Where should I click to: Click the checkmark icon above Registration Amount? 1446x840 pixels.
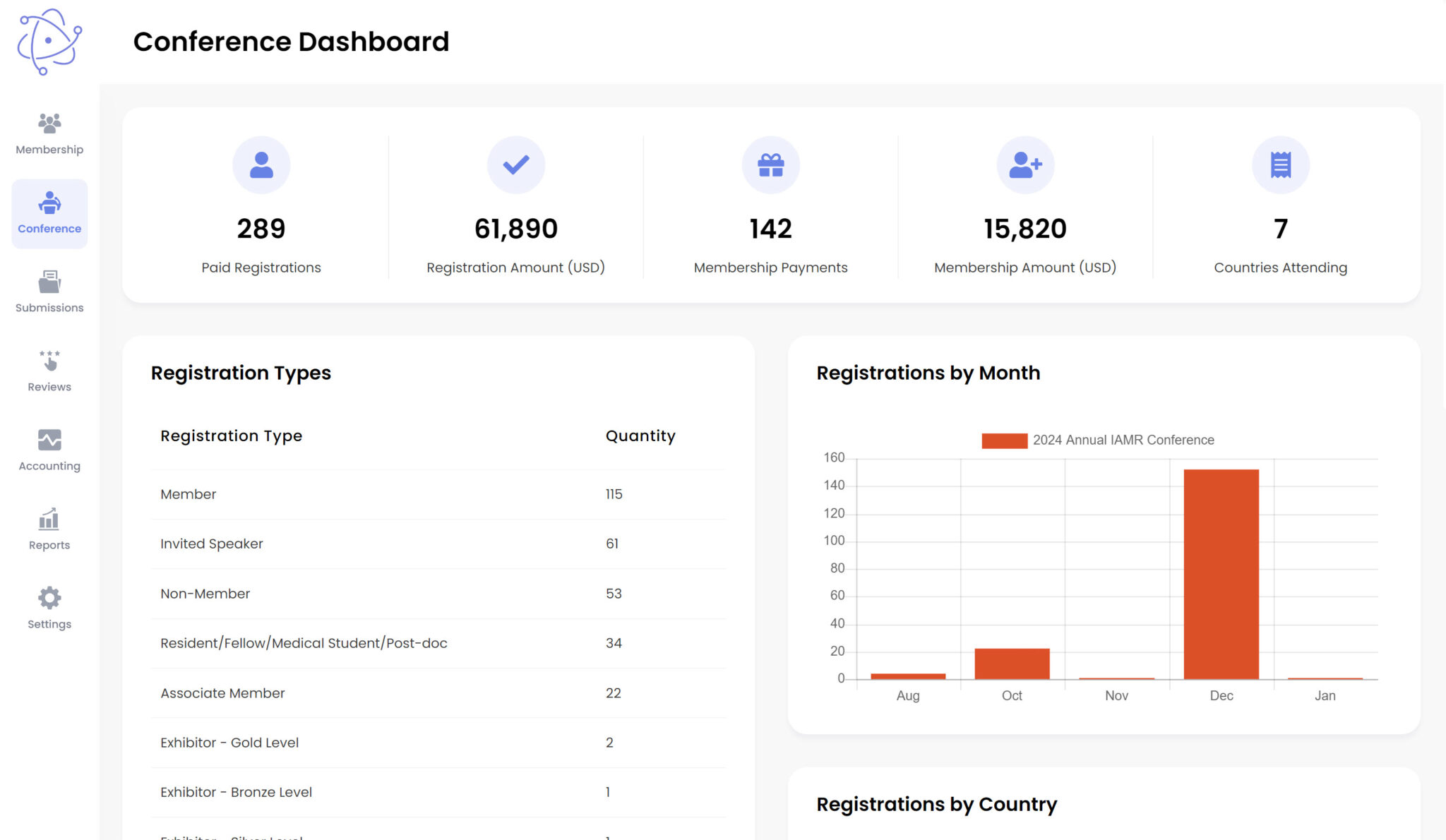click(516, 164)
